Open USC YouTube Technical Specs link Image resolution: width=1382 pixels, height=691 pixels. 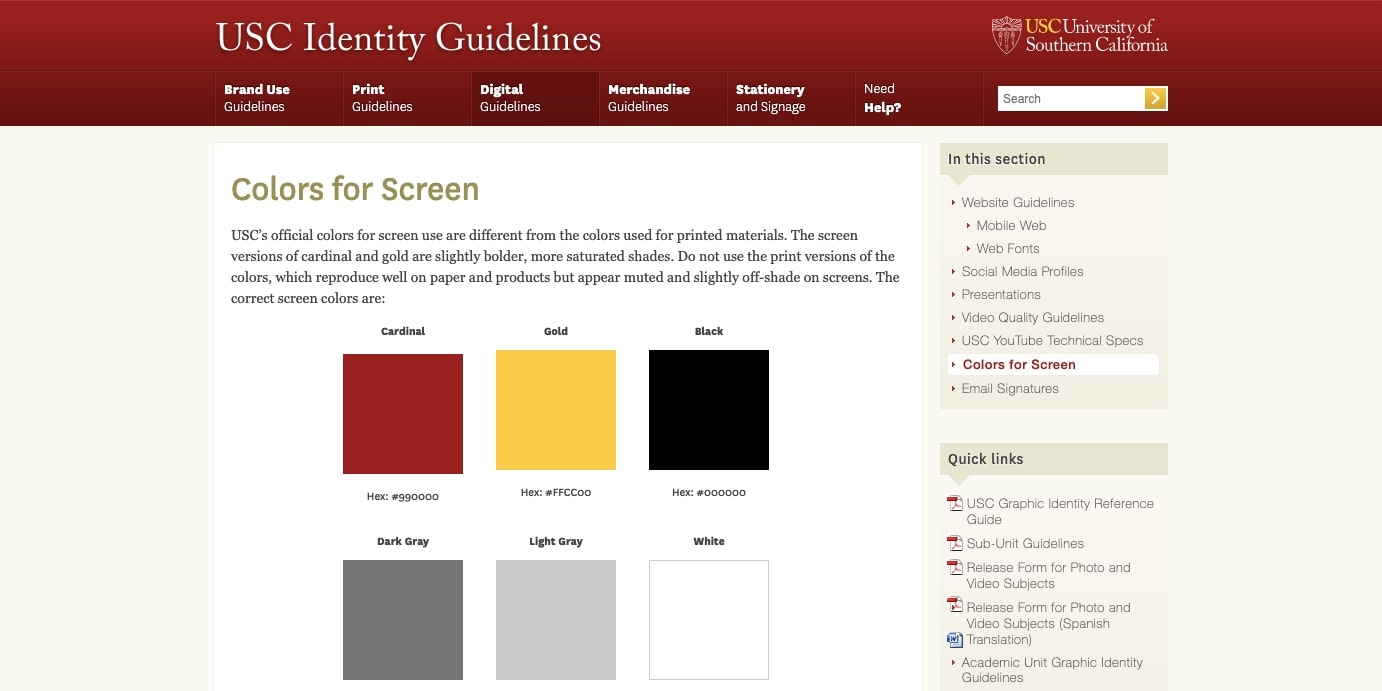pyautogui.click(x=1052, y=341)
